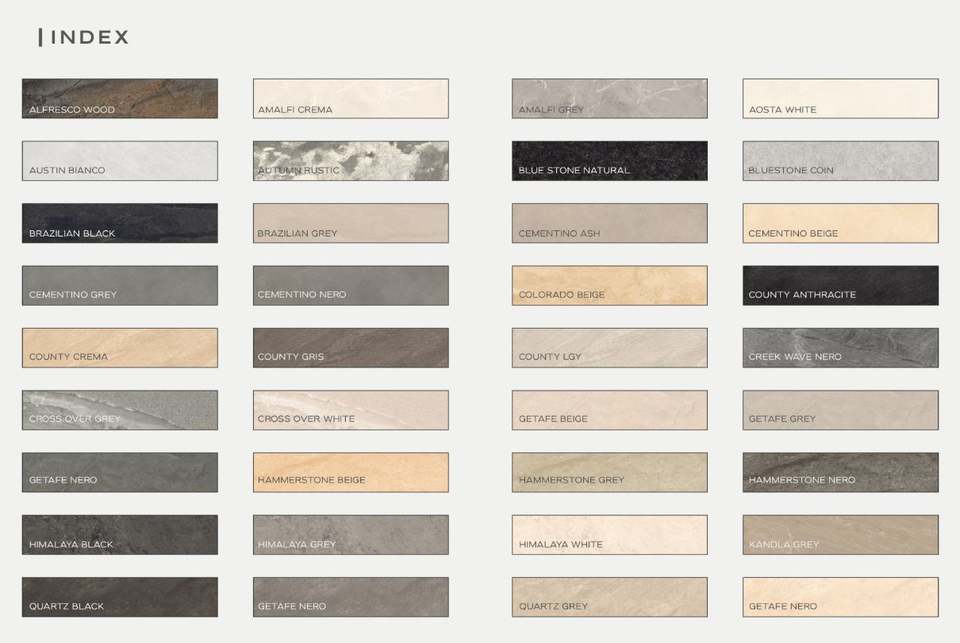Select the Cross Over White swatch

coord(351,410)
